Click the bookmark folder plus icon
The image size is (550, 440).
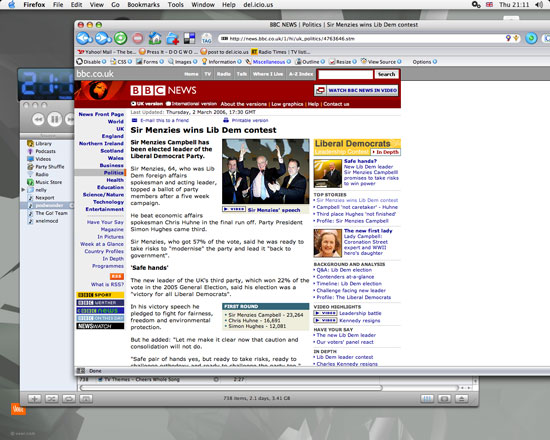point(172,38)
